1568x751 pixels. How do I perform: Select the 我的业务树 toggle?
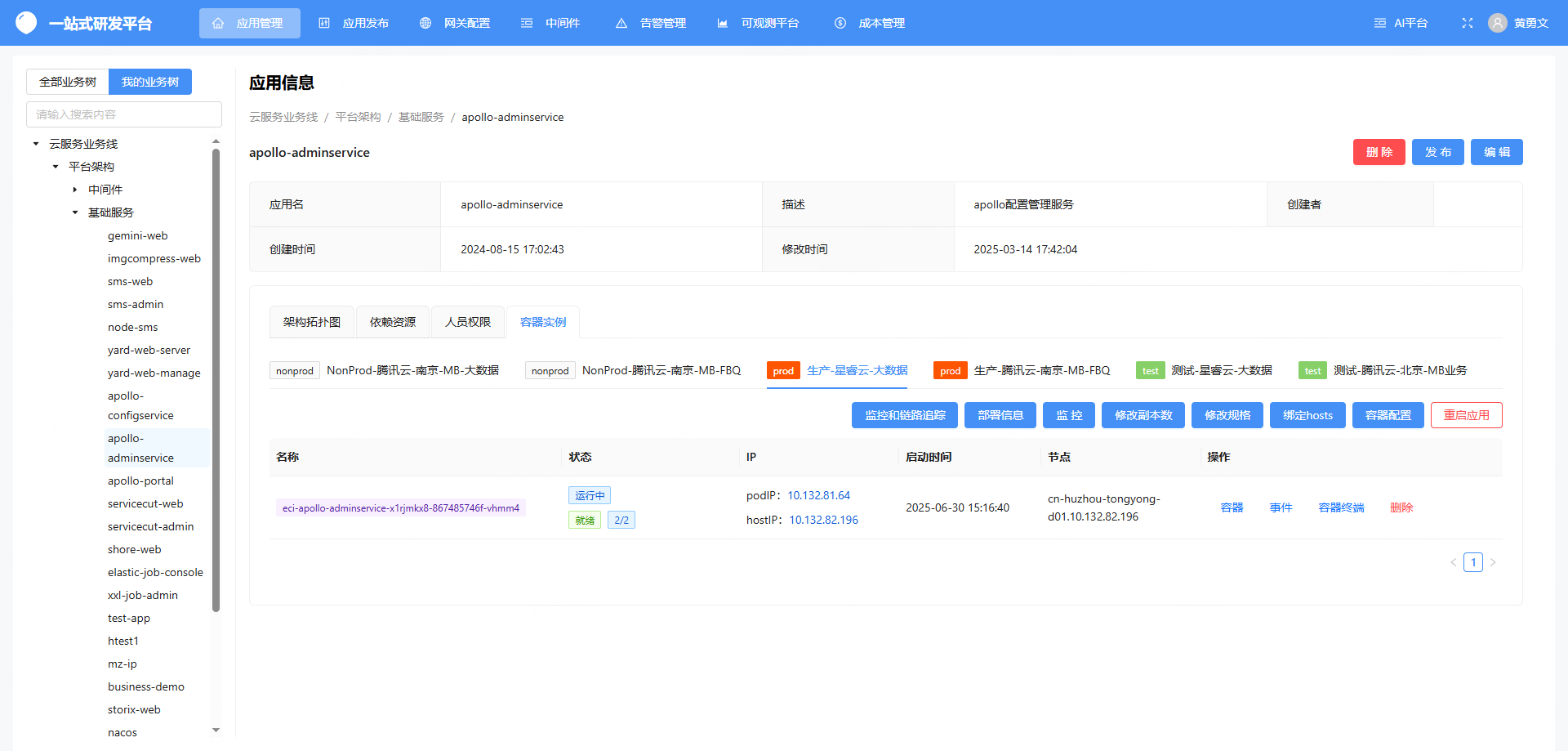[x=150, y=82]
